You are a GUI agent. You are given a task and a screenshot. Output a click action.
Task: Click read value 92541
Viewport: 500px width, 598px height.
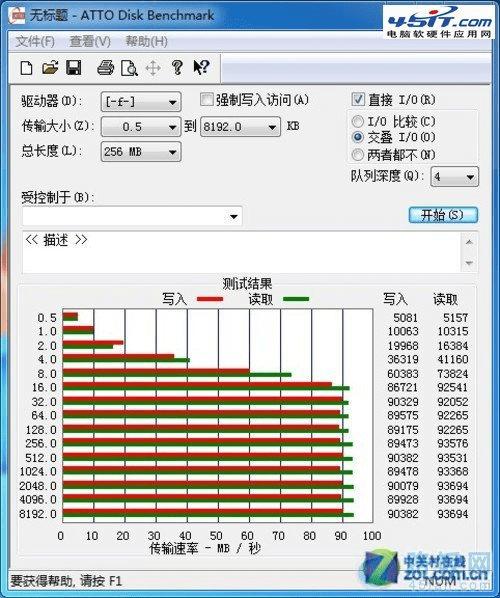452,387
